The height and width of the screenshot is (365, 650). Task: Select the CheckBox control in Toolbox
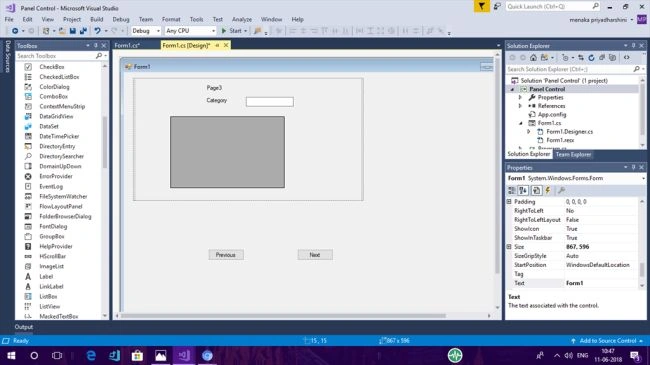coord(51,67)
